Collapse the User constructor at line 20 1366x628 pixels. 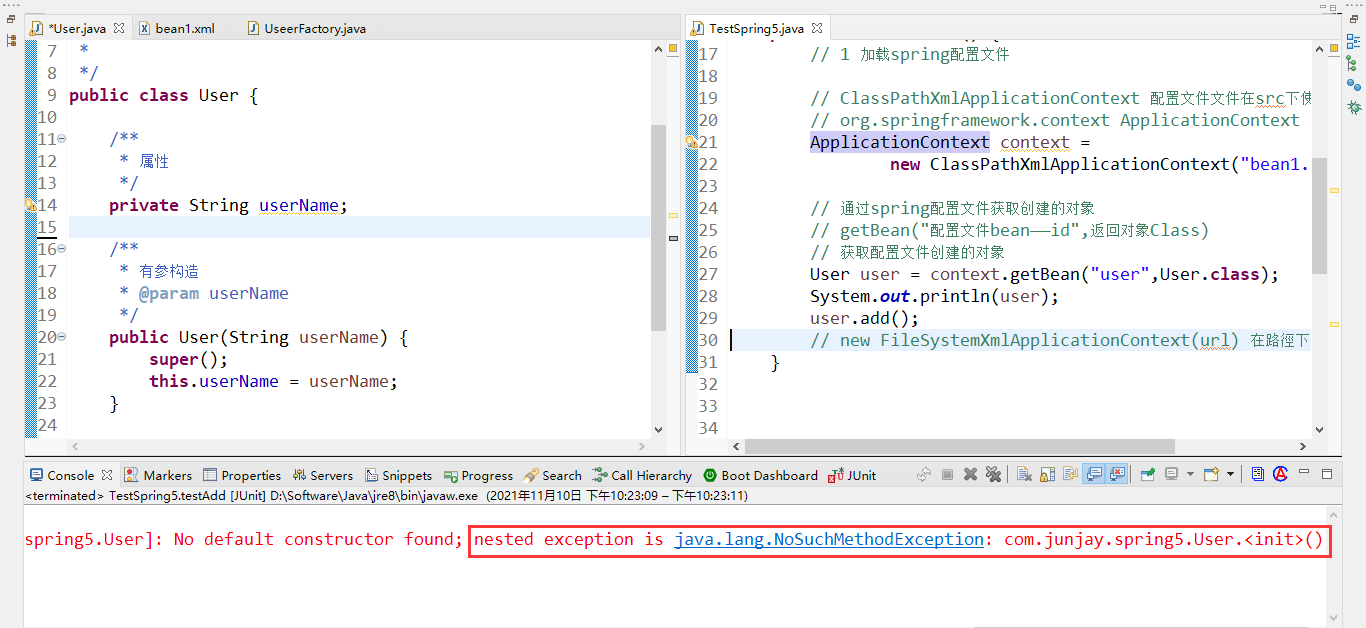pos(62,337)
